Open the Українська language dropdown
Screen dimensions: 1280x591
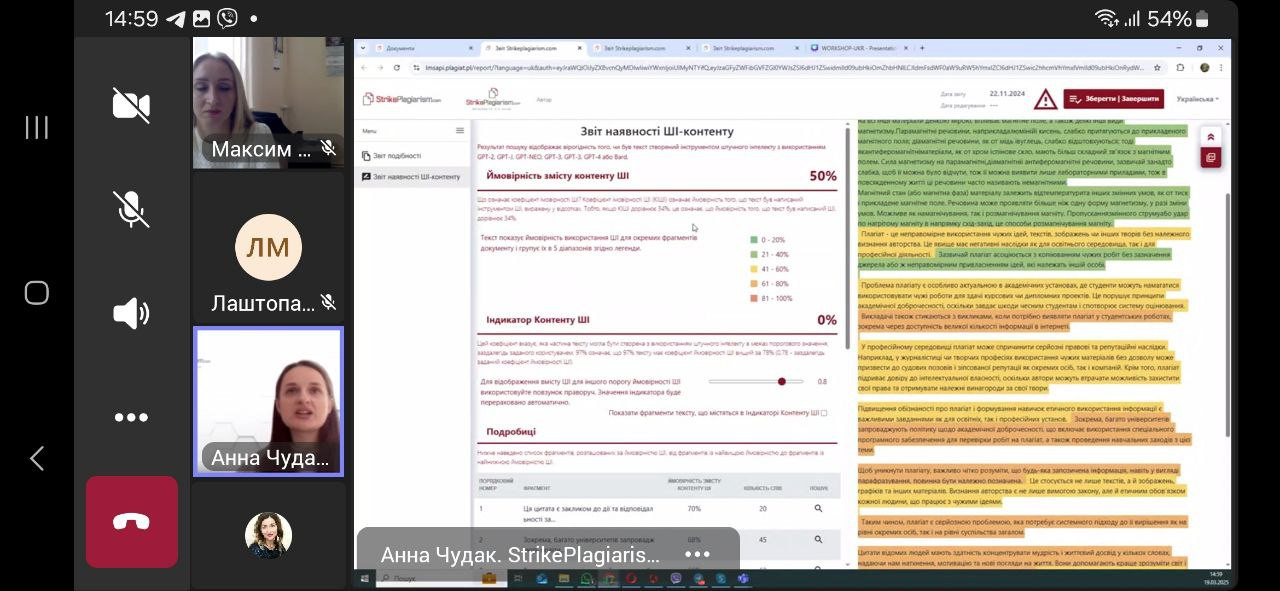coord(1196,99)
